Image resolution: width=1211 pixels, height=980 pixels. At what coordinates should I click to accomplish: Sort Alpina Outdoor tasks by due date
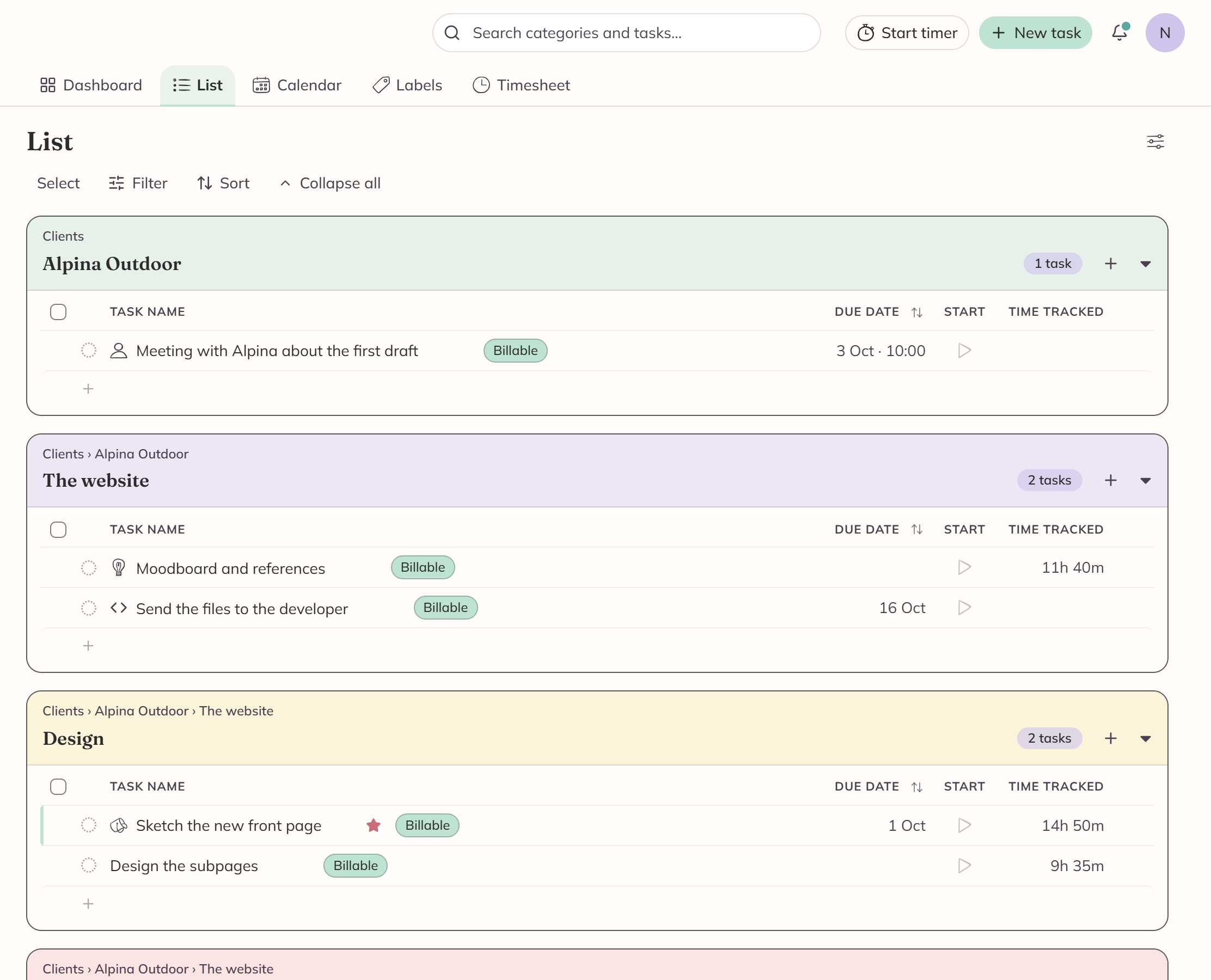916,312
